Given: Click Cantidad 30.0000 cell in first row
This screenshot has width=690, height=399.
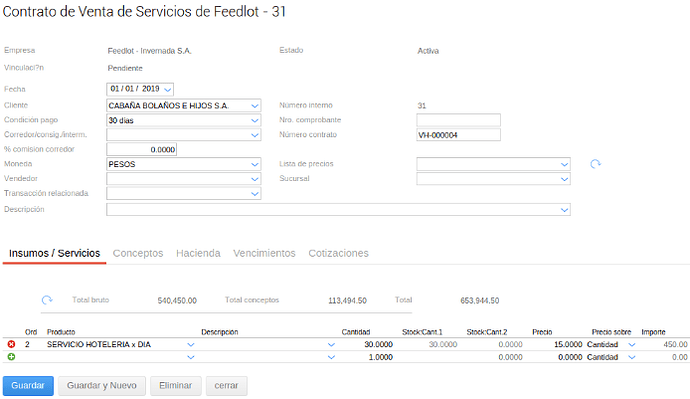Looking at the screenshot, I should pos(378,344).
